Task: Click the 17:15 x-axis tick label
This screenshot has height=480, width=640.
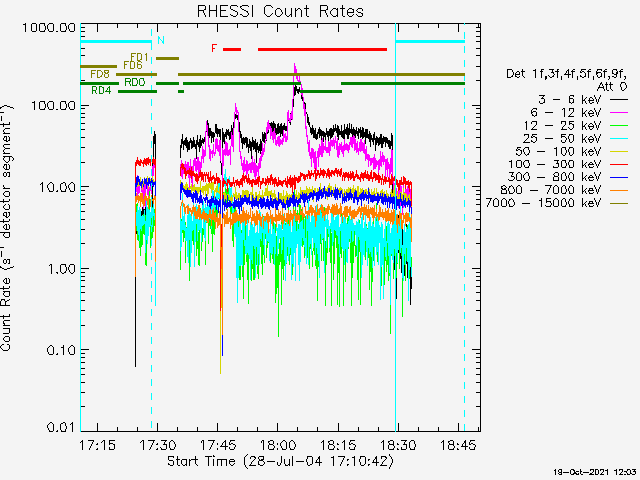Action: (x=97, y=445)
